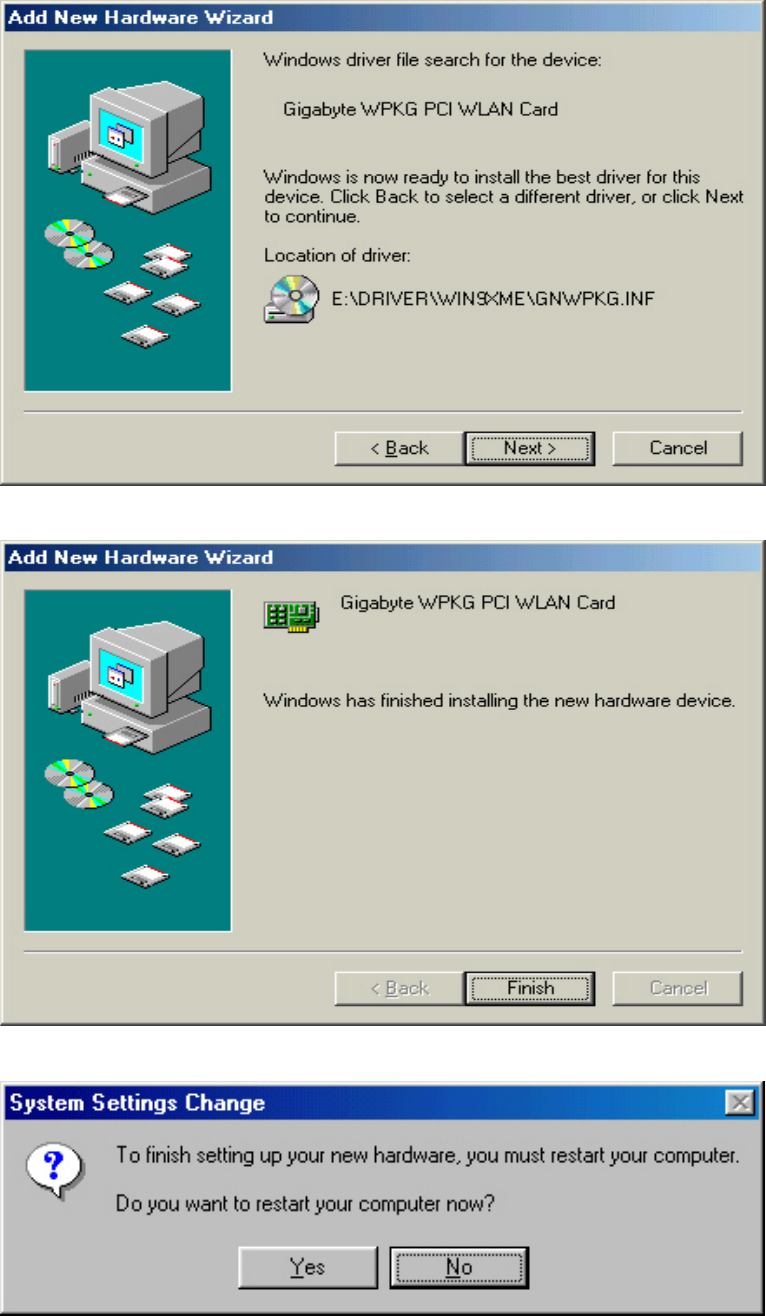Click the E:\DRIVER\WIN9XME\GNWPKG.INF driver path
This screenshot has height=1316, width=766.
pos(493,299)
